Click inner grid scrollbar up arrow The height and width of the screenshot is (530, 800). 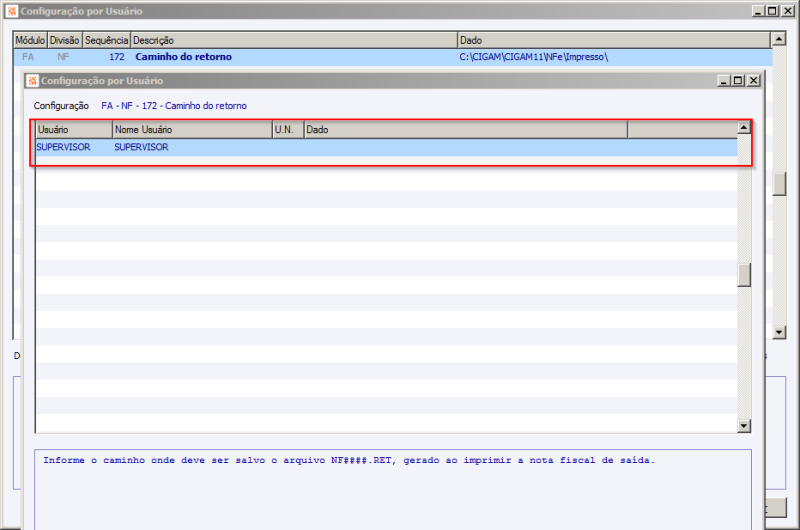point(744,128)
